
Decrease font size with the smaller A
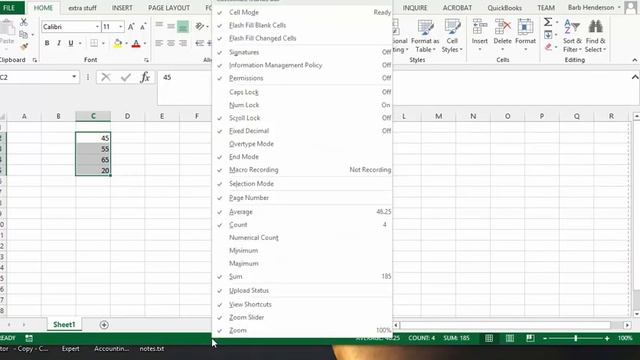[143, 27]
